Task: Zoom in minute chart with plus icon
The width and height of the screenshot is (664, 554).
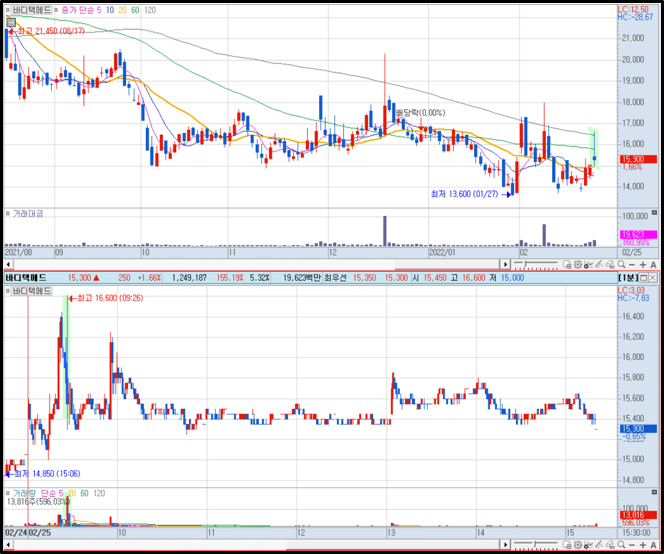Action: 643,544
